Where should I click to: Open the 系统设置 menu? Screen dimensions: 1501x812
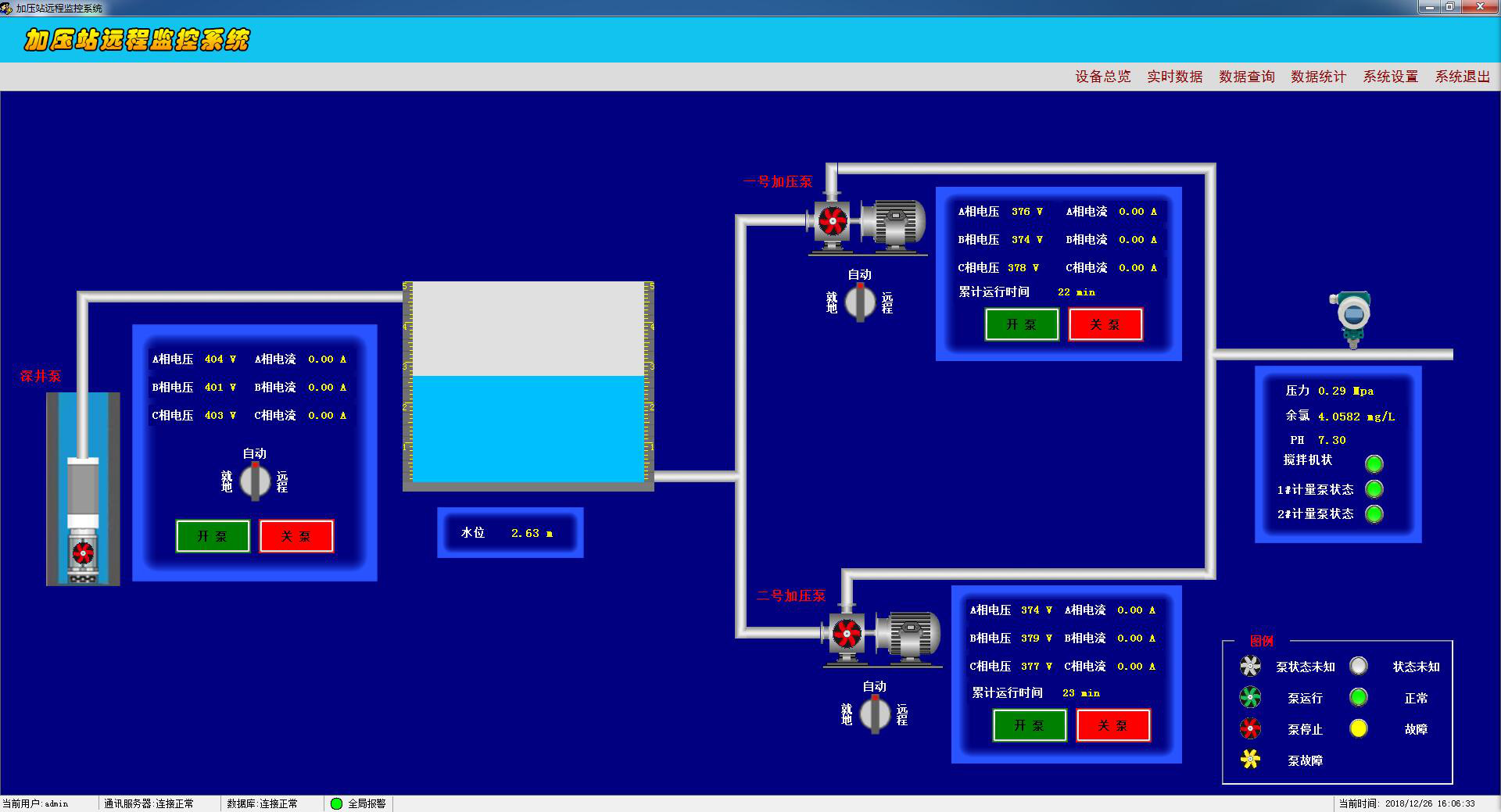(1390, 77)
